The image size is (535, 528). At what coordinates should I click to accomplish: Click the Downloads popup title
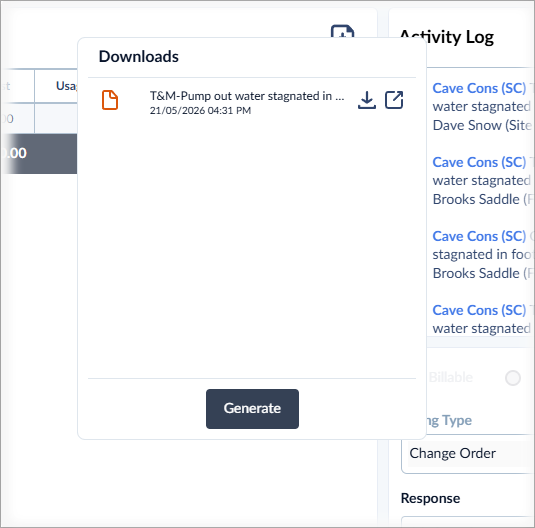coord(139,57)
